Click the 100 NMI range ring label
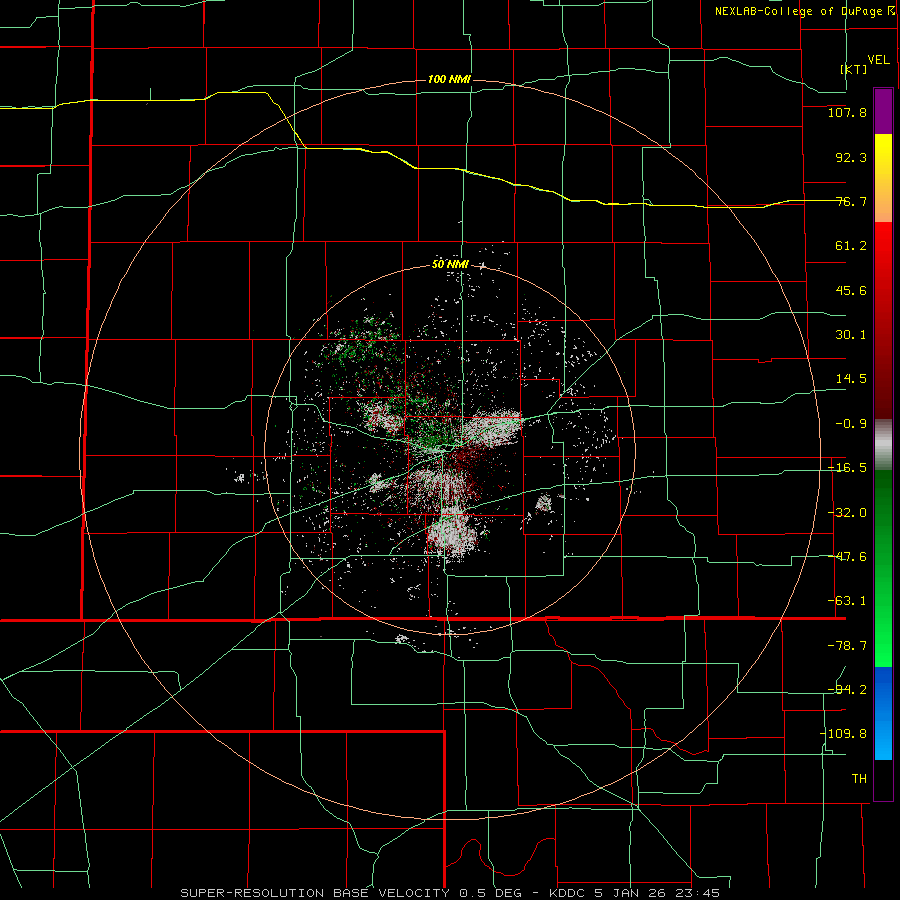Screen dimensions: 900x900 449,79
